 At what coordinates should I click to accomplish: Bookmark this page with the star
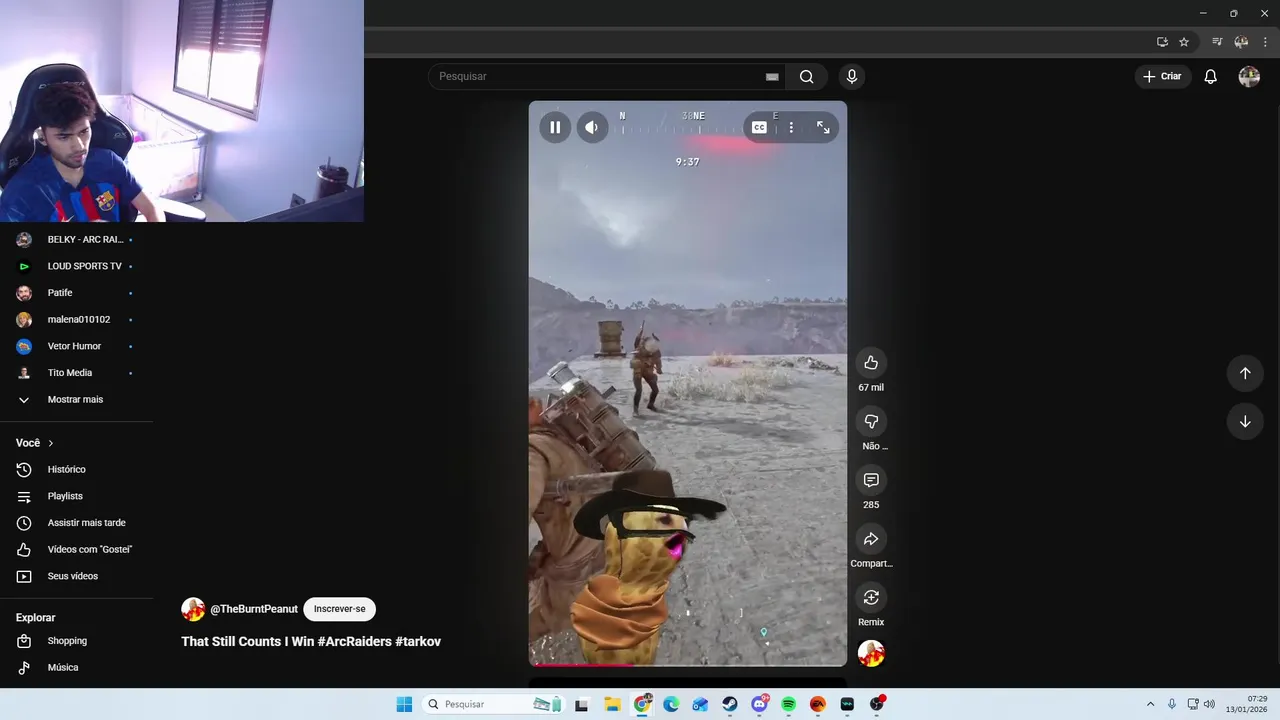pos(1184,42)
